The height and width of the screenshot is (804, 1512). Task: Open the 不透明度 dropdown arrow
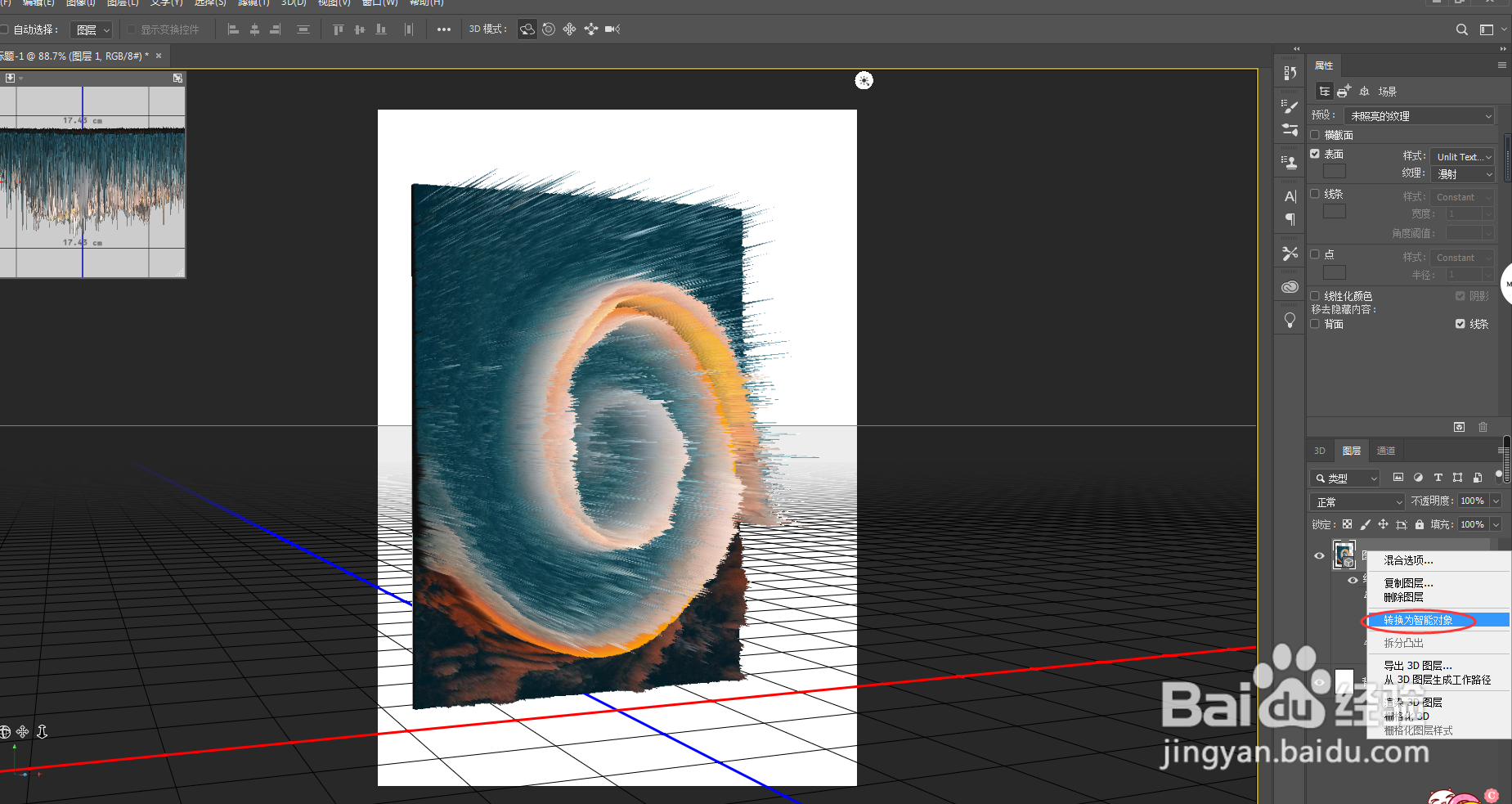[1496, 501]
